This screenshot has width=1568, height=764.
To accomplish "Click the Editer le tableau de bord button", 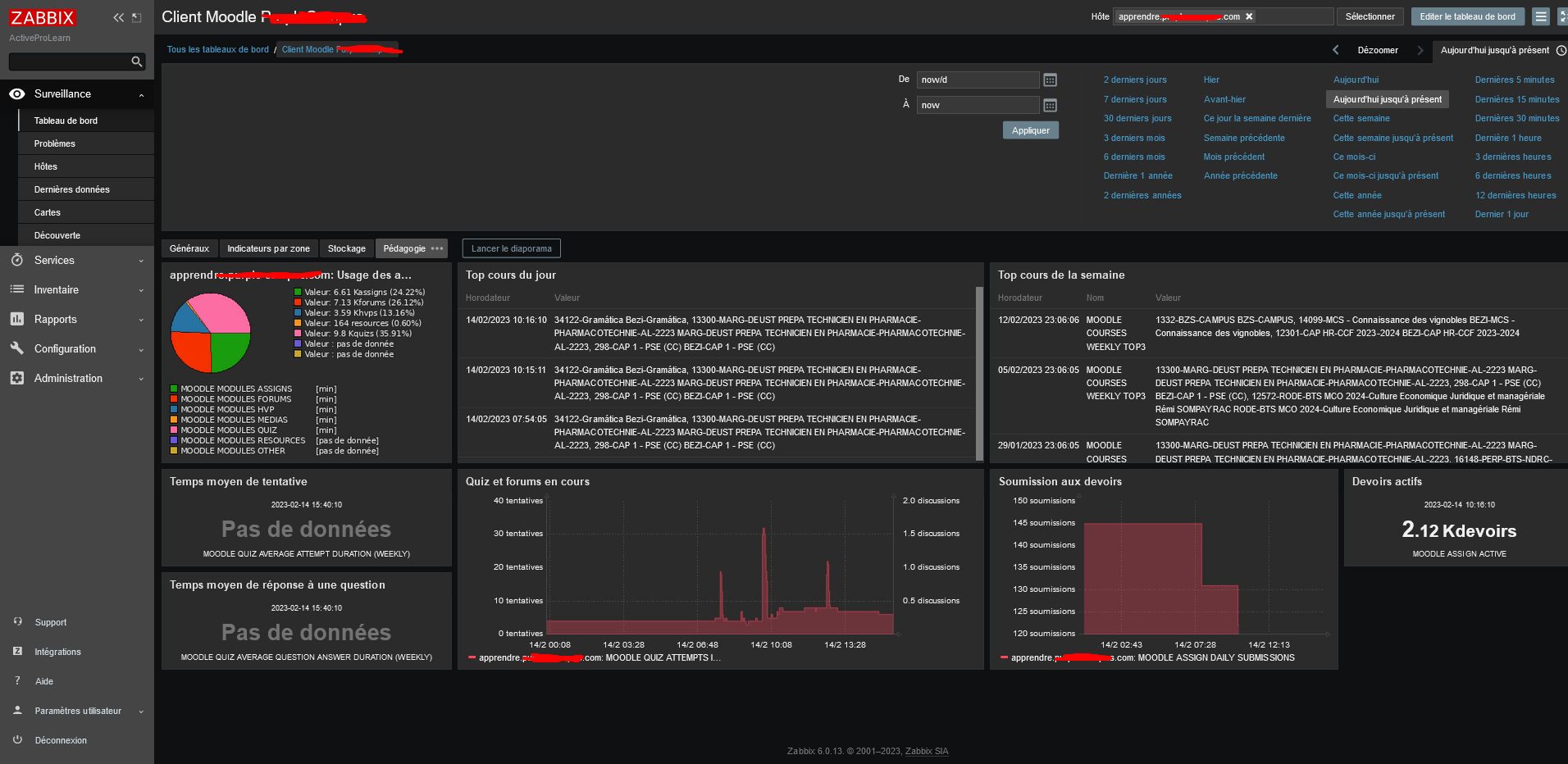I will pos(1467,16).
